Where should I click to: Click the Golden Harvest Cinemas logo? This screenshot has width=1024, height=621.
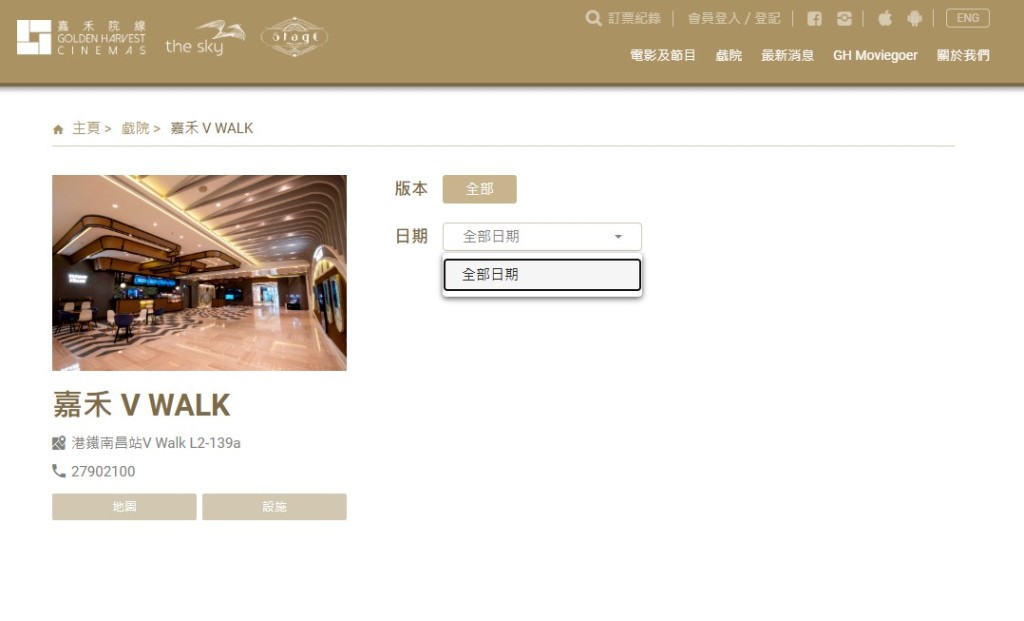click(82, 37)
